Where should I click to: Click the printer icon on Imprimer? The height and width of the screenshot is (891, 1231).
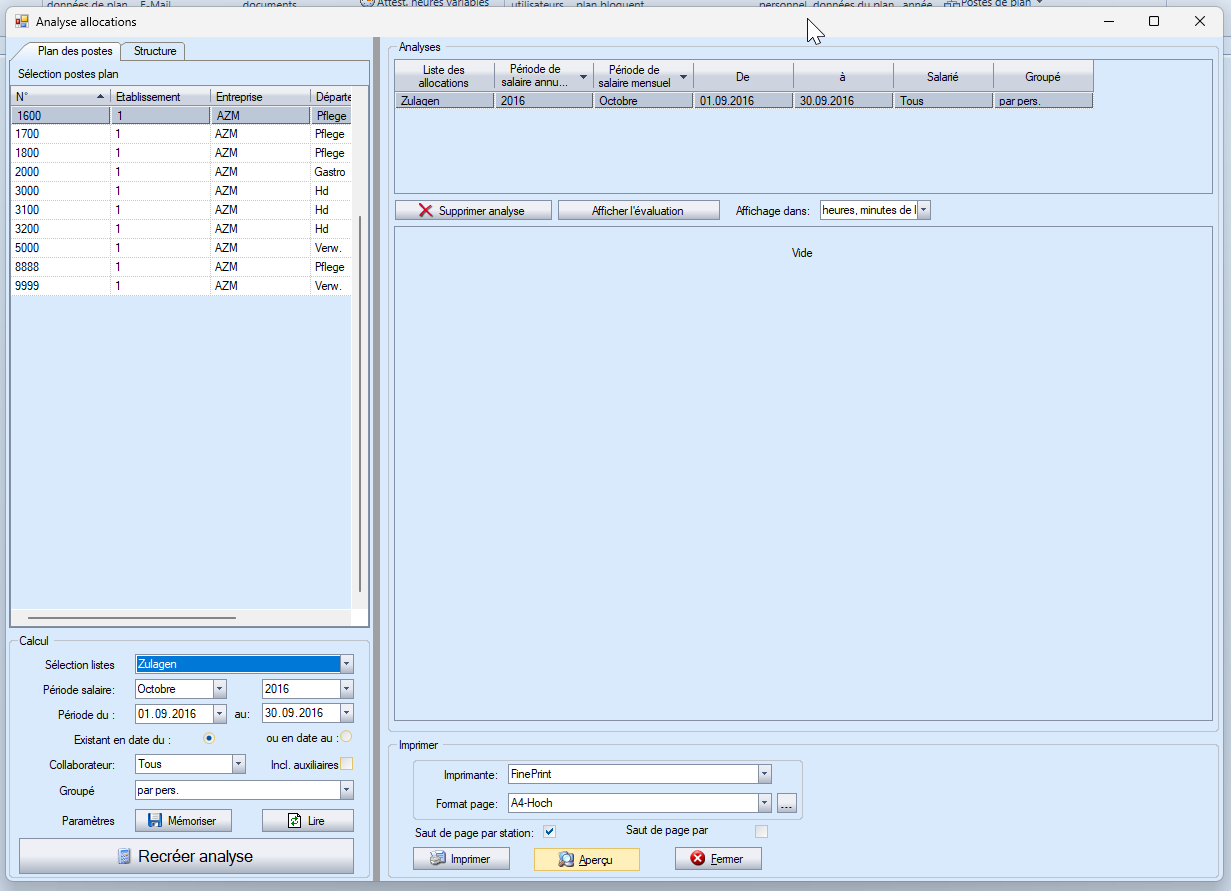pos(437,859)
